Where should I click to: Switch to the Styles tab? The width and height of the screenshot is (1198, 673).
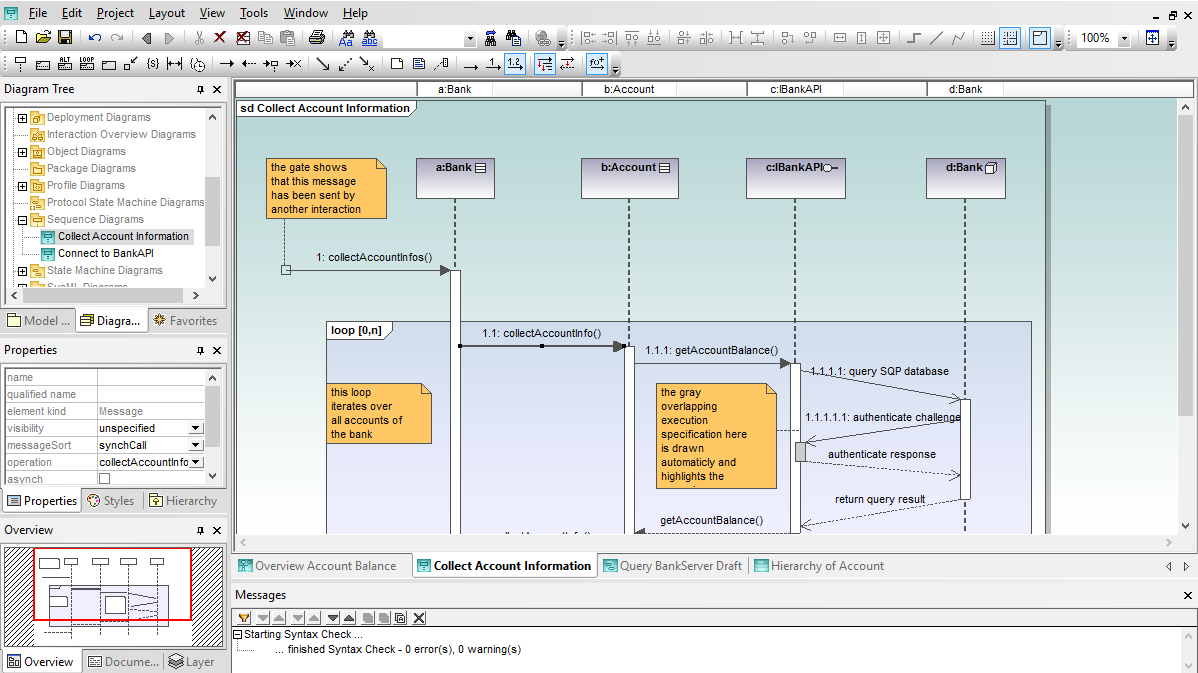click(112, 501)
